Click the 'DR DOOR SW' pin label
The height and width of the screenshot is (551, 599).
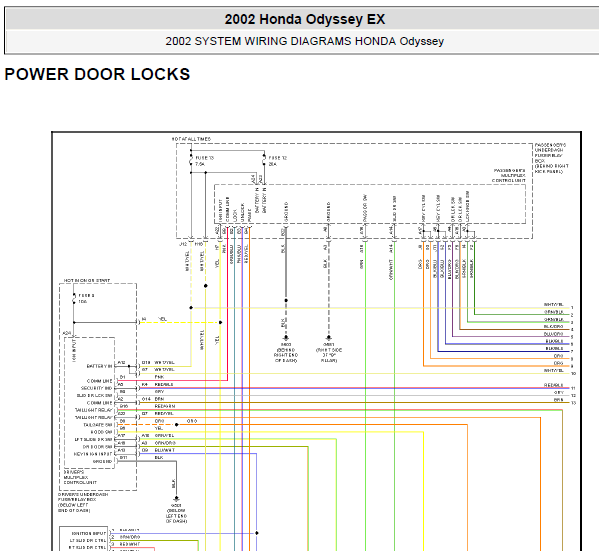click(x=97, y=447)
